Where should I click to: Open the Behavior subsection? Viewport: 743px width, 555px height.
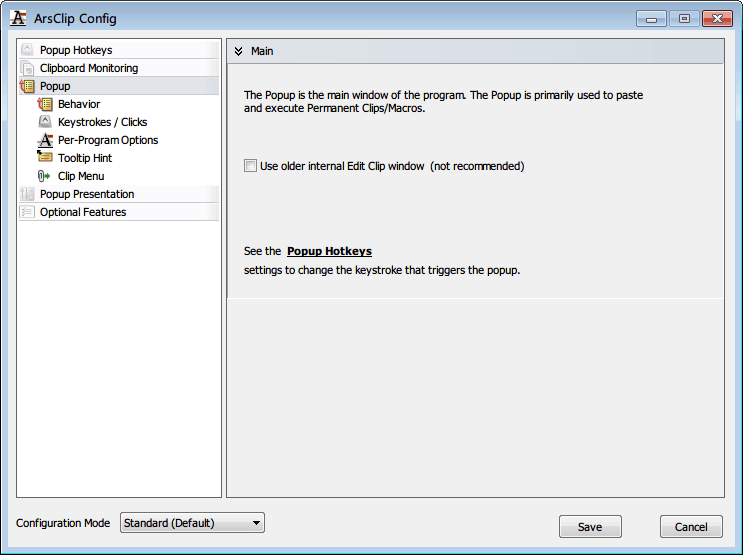(x=79, y=104)
